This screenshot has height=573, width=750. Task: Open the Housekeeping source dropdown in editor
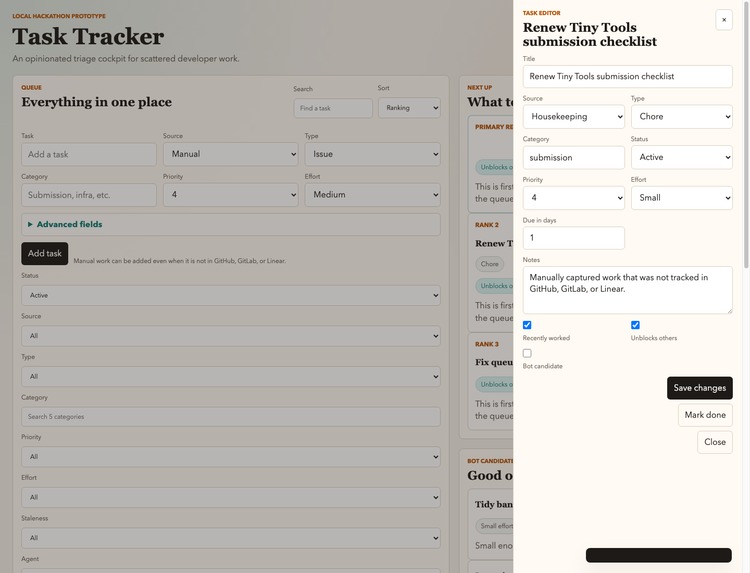[574, 117]
